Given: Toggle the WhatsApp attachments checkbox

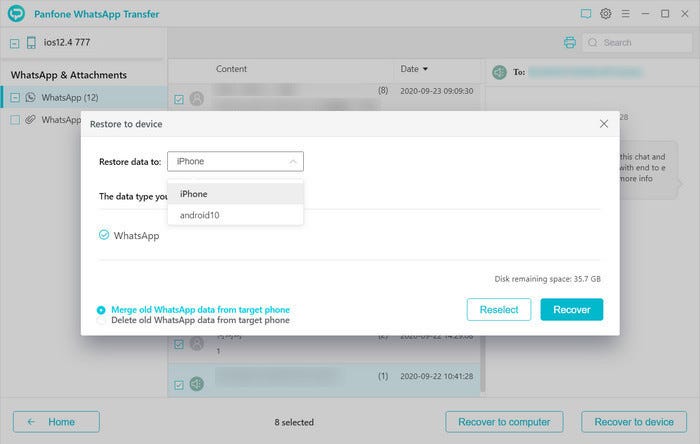Looking at the screenshot, I should click(x=15, y=120).
